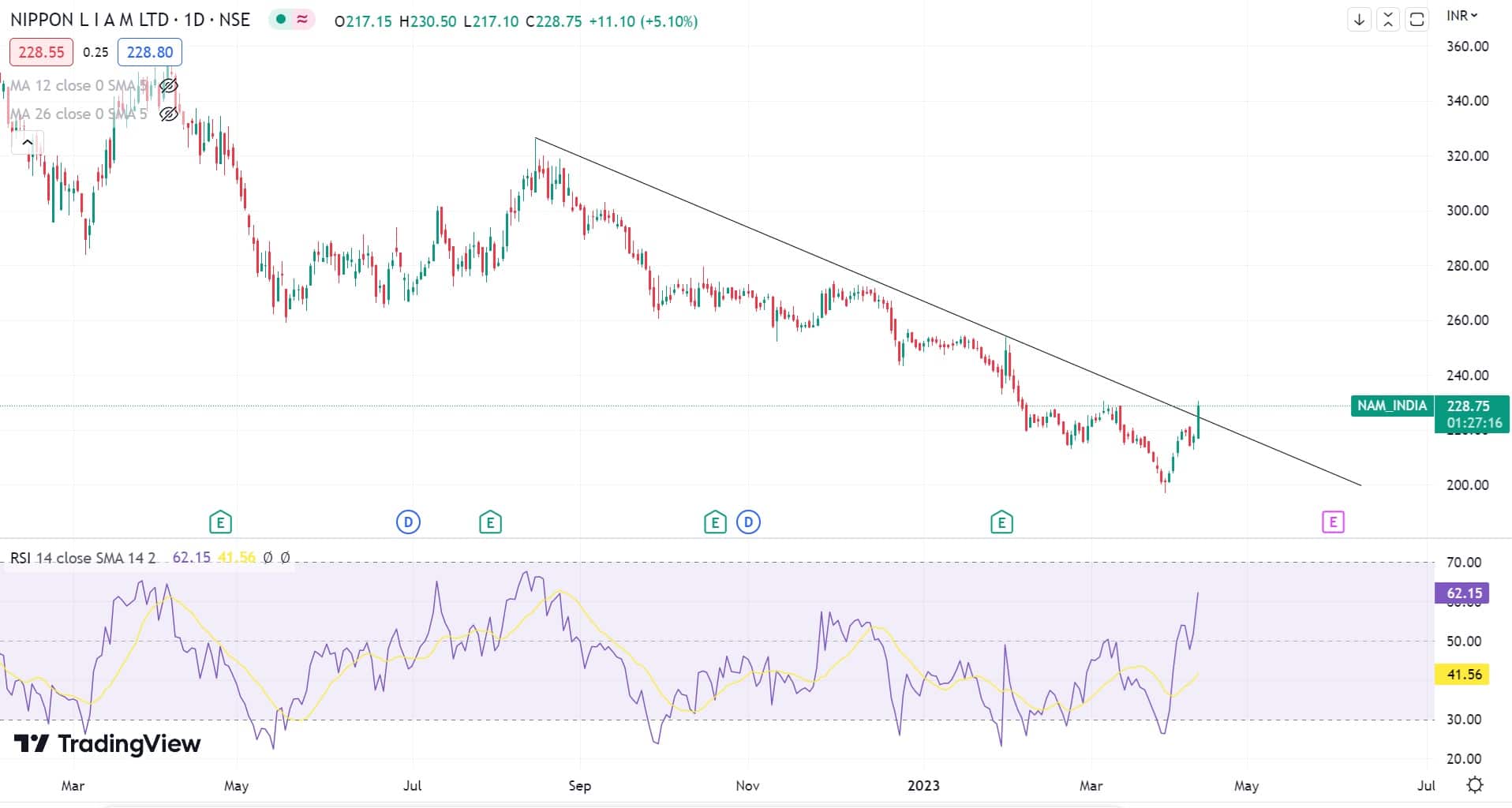Click the red sell price 228.55 button
This screenshot has width=1512, height=808.
(41, 52)
